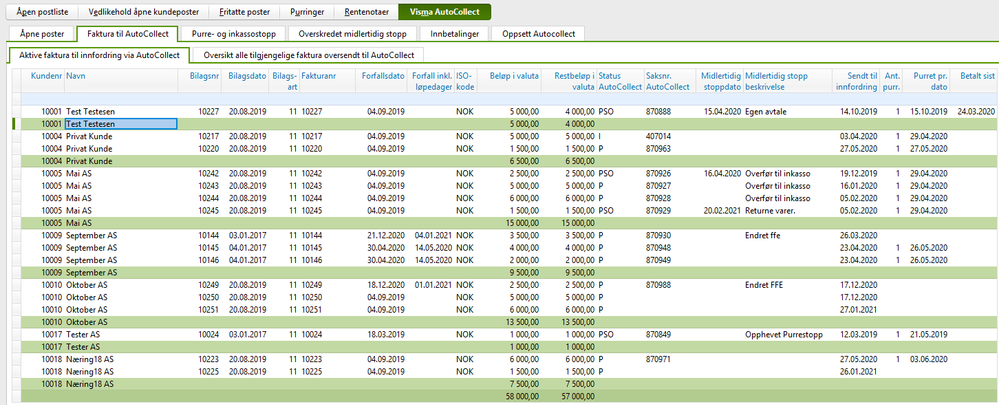Open the Oppsett Autocollect tab

(x=538, y=34)
